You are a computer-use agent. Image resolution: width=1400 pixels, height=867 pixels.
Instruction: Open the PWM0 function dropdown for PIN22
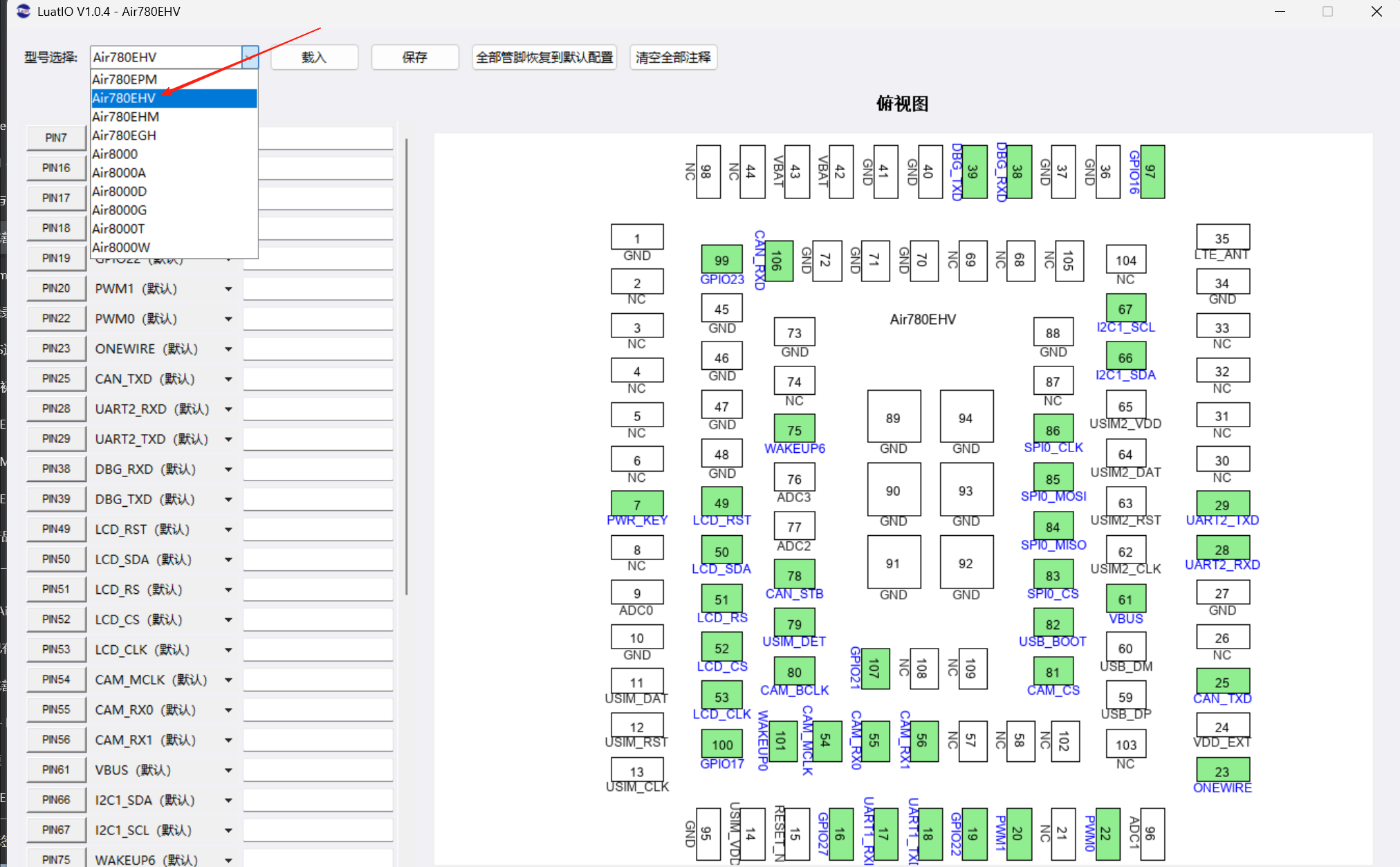(x=228, y=319)
